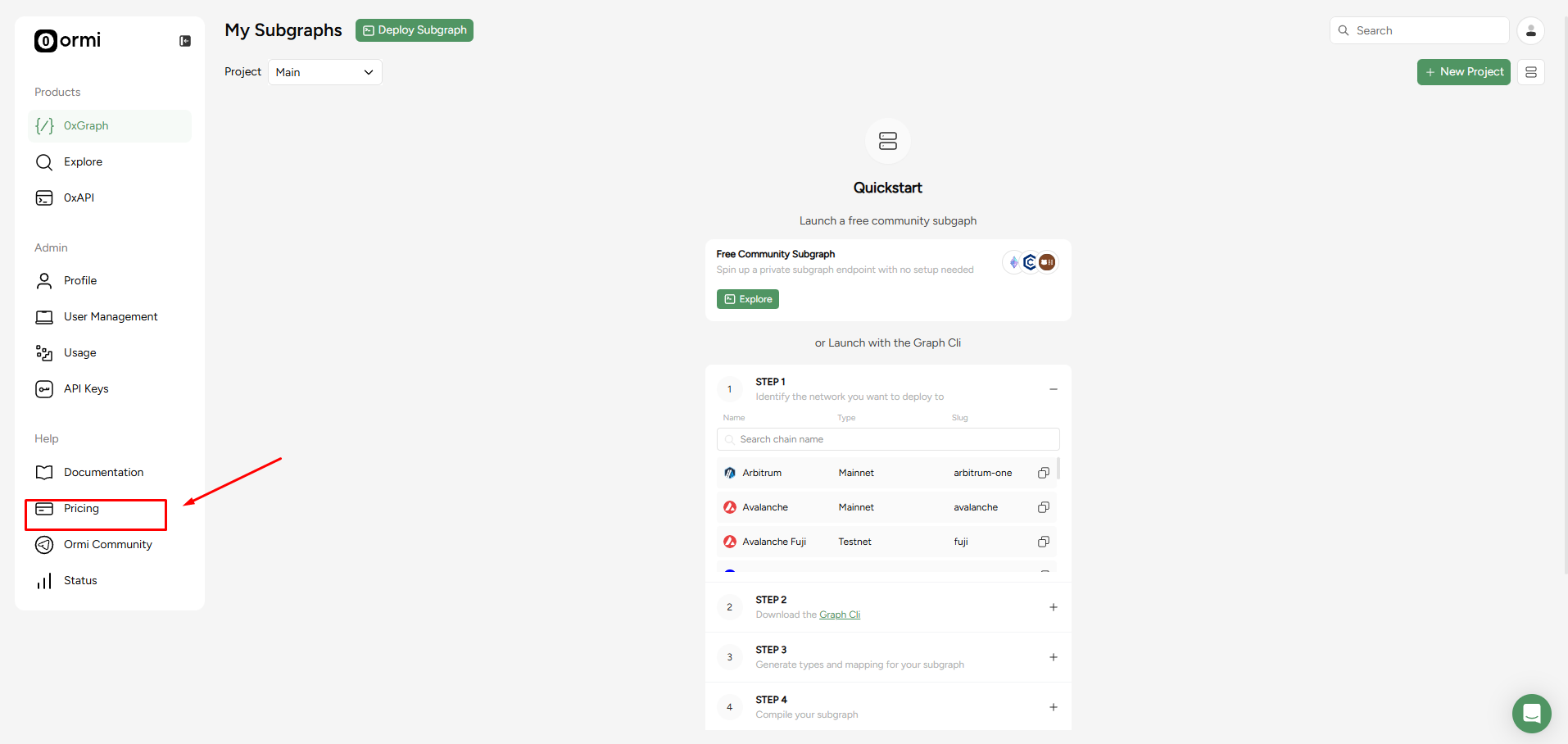Open the Profile page icon
1568x744 pixels.
tap(43, 280)
